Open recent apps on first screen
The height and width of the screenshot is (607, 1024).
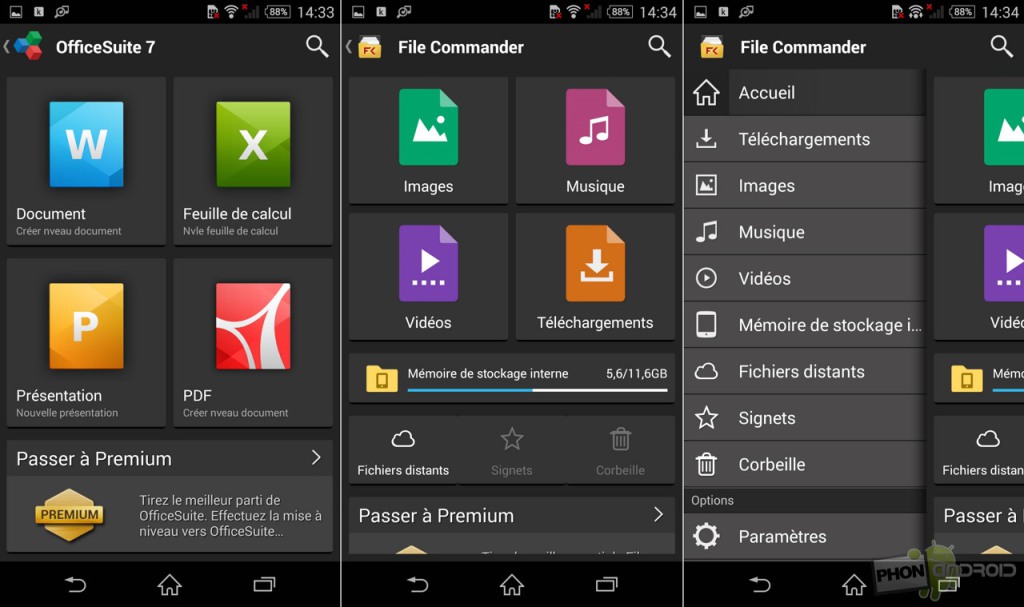264,584
